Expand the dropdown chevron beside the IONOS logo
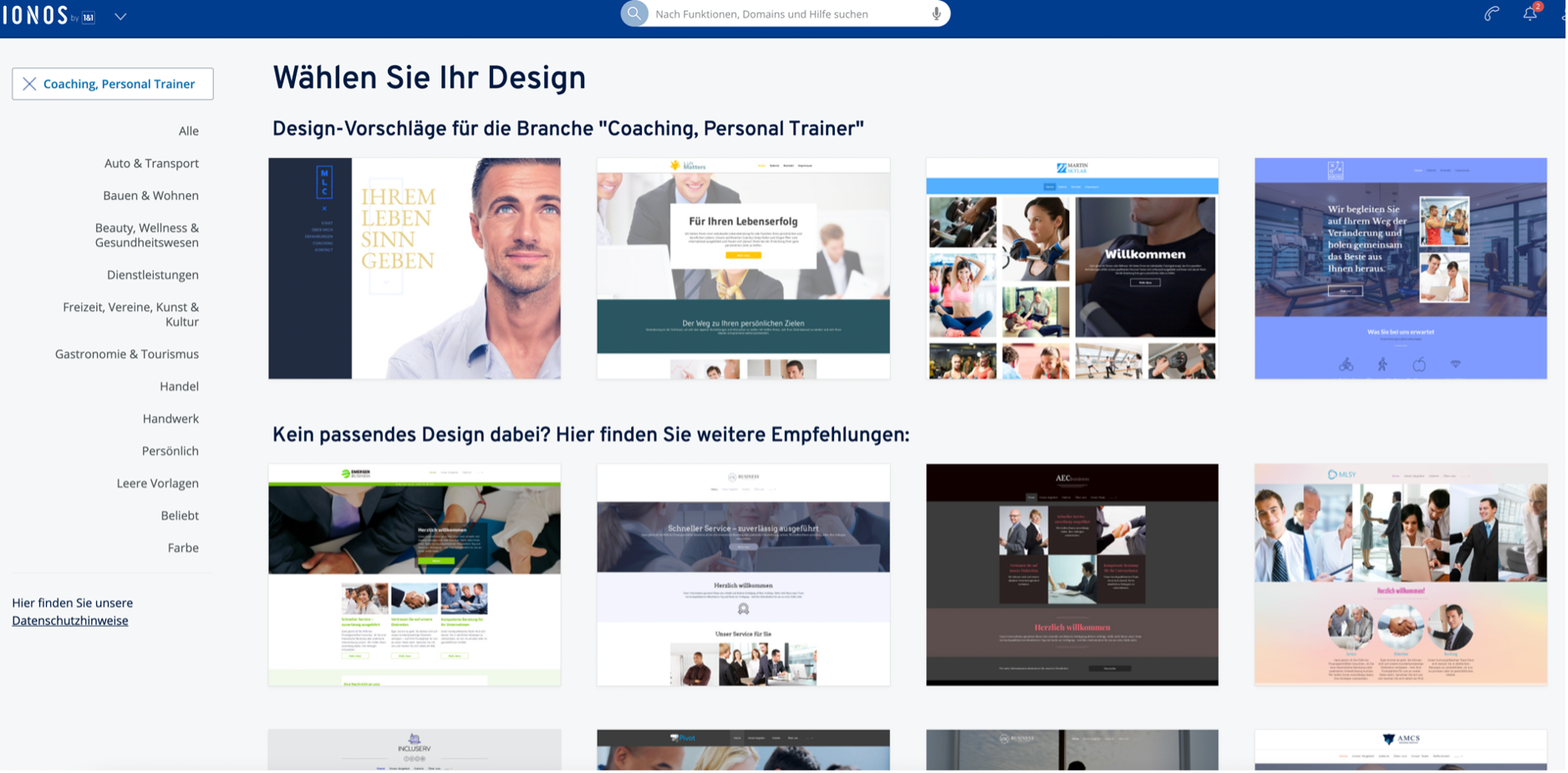 click(x=120, y=17)
